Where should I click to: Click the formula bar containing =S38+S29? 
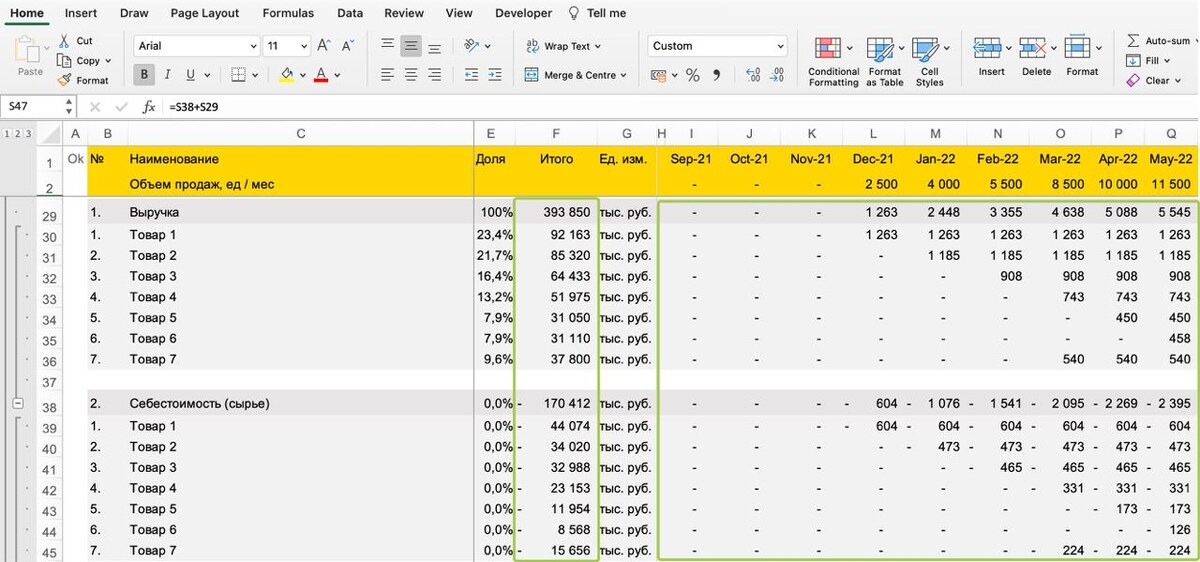[x=680, y=106]
